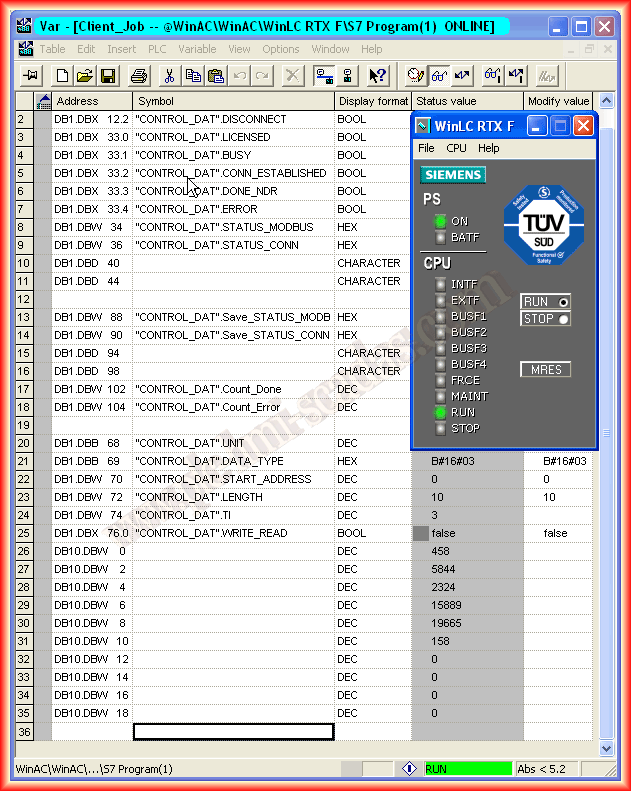Open the CPU menu in WinLC
Screen dimensions: 631x791
pos(456,148)
